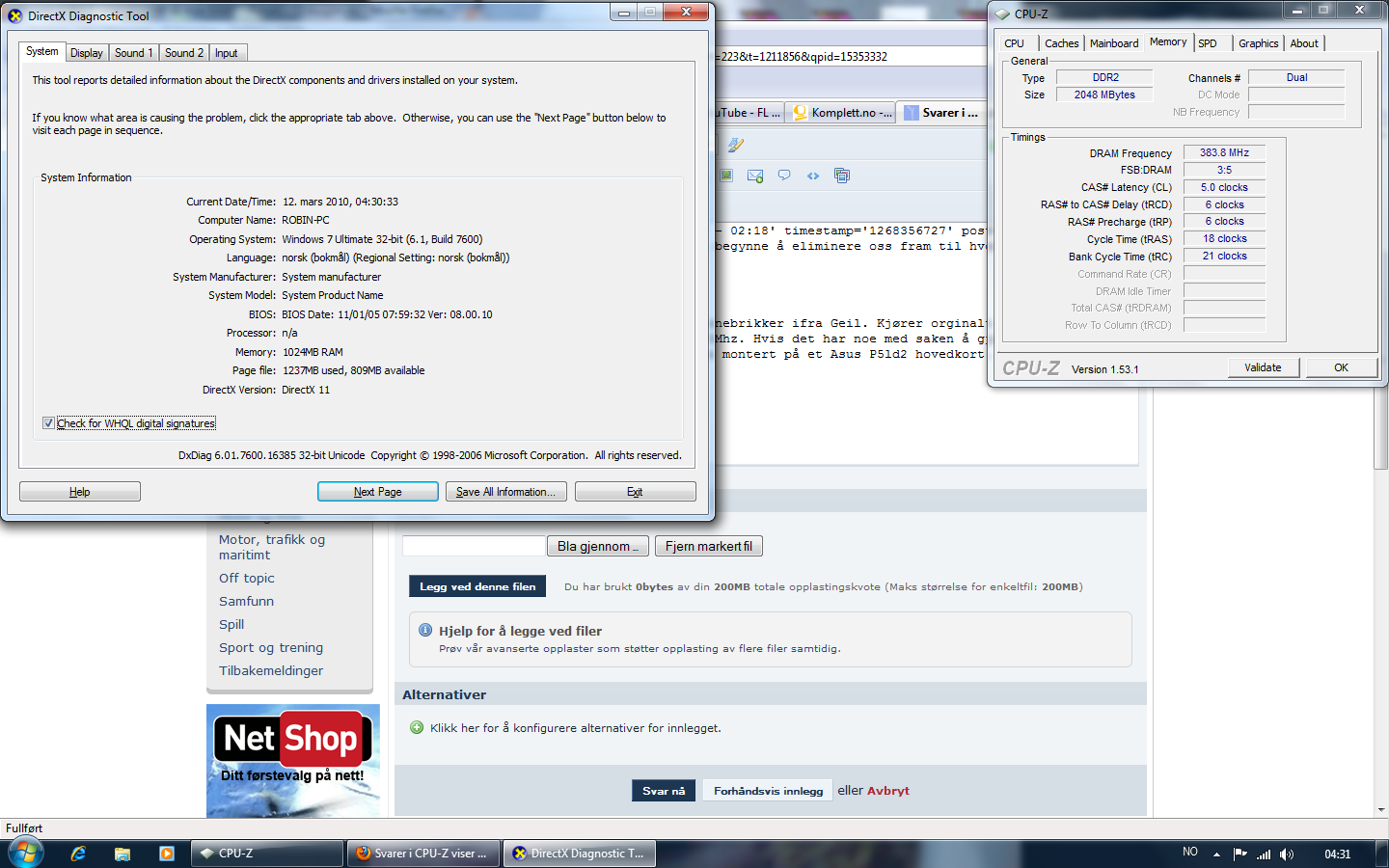Image resolution: width=1389 pixels, height=868 pixels.
Task: Launch Internet Explorer from taskbar
Action: pos(79,854)
